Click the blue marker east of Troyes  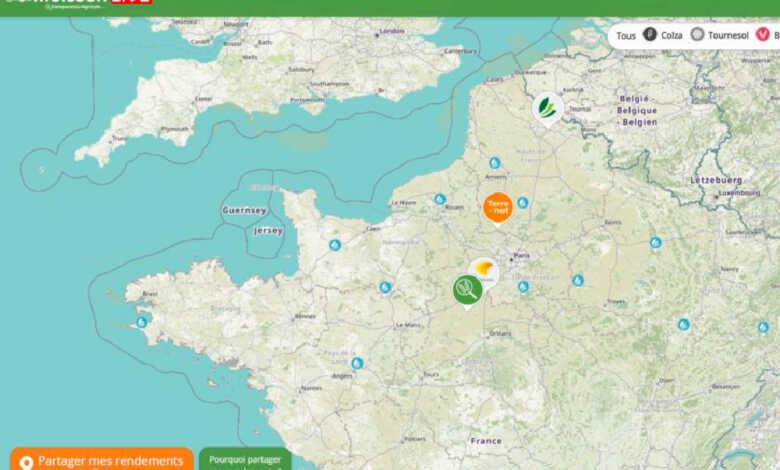pyautogui.click(x=683, y=324)
